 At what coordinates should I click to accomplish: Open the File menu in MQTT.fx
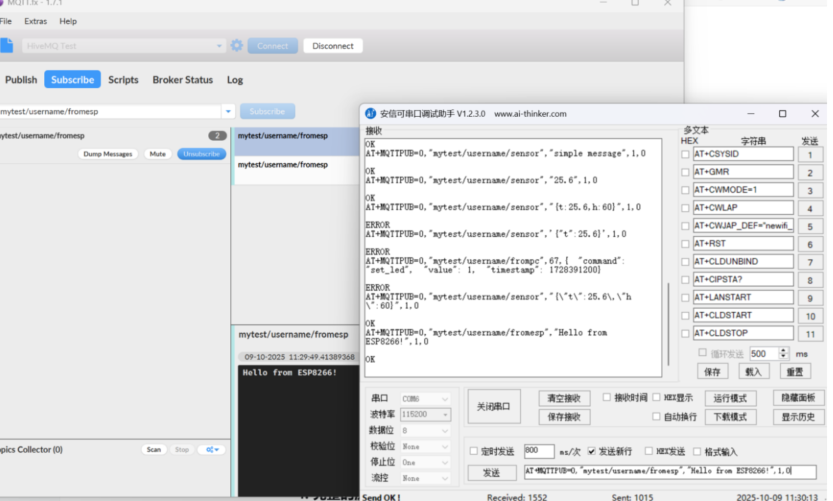click(6, 21)
